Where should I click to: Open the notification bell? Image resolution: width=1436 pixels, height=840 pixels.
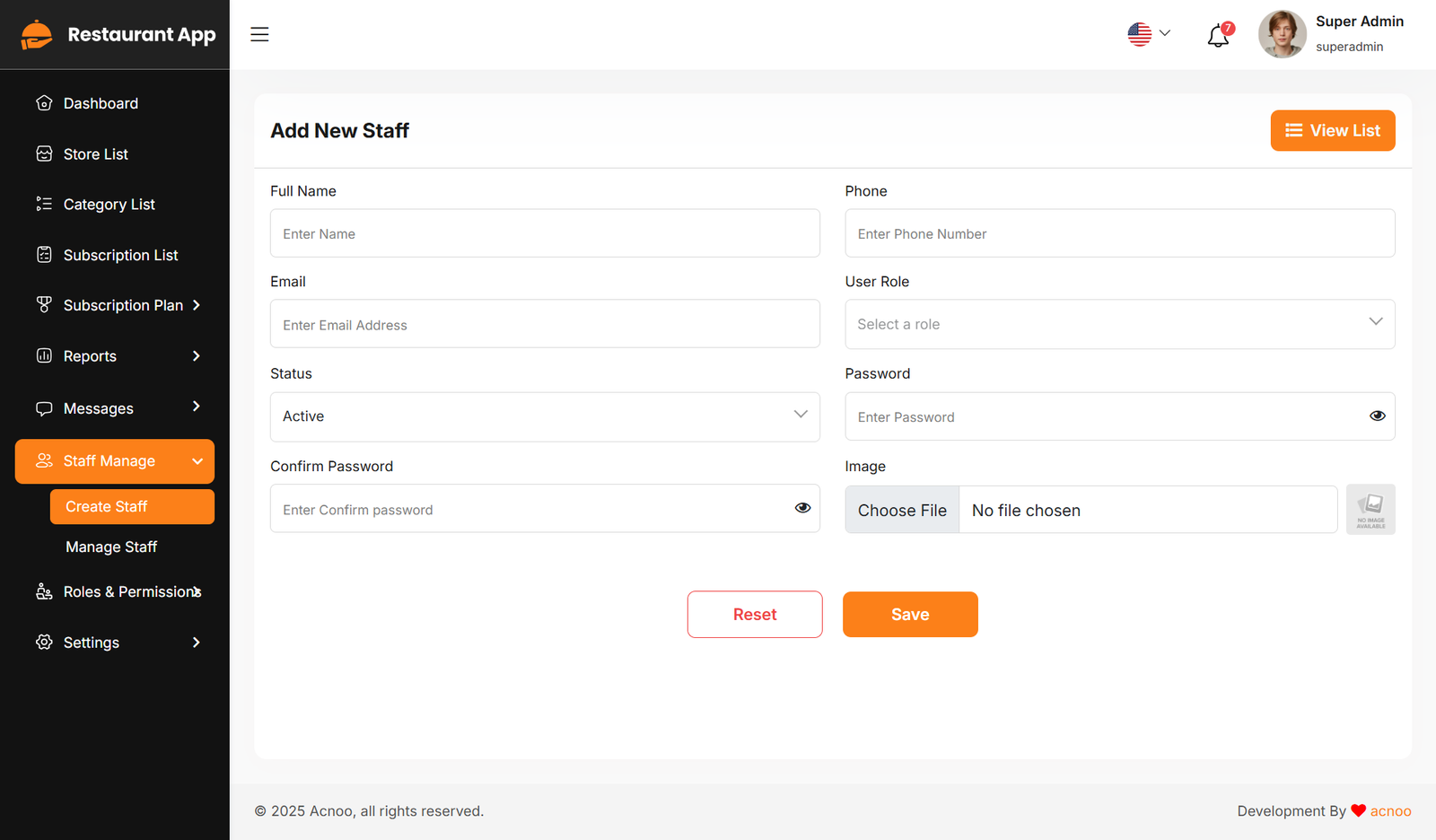click(1218, 36)
